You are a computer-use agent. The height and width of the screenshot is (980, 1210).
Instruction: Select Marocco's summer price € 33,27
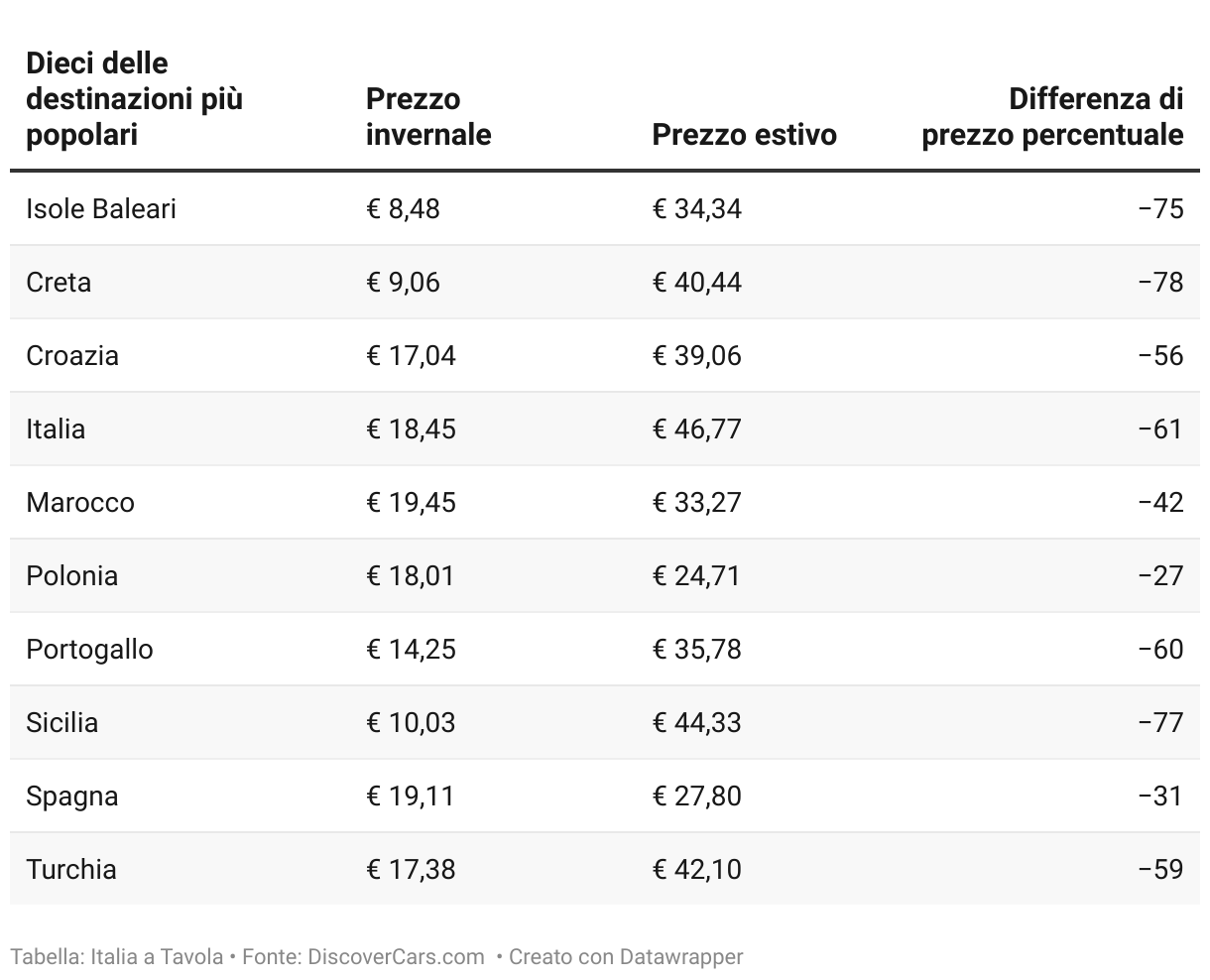pos(696,503)
